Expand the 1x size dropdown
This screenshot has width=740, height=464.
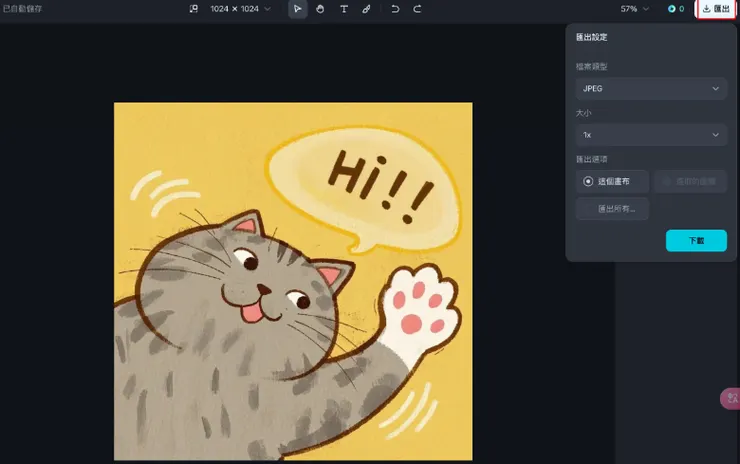coord(651,135)
